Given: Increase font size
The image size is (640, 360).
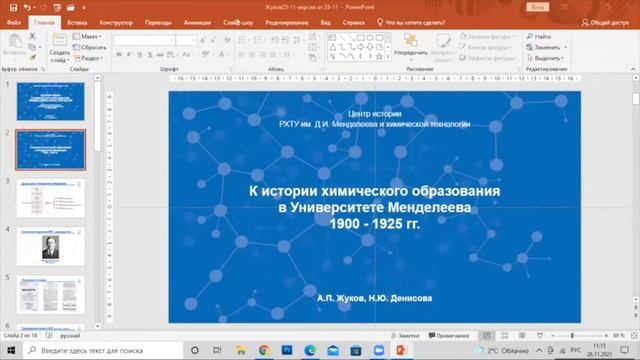Looking at the screenshot, I should pos(203,40).
